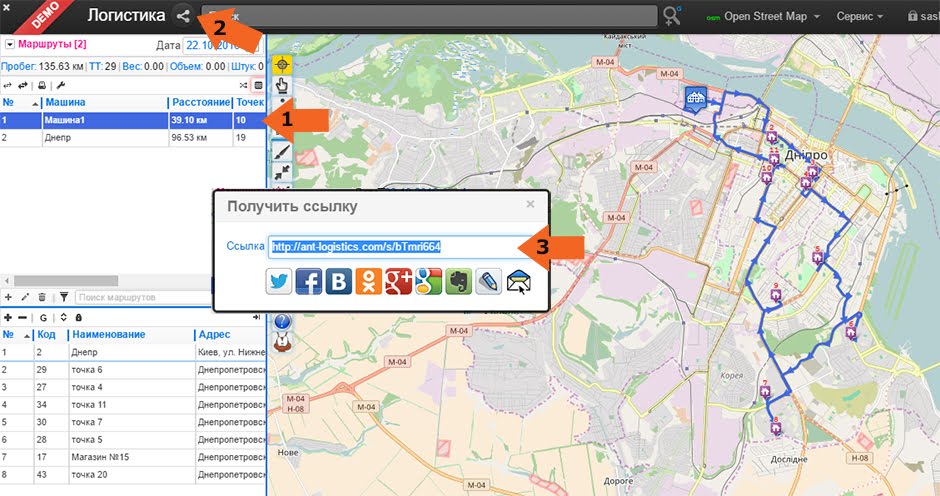
Task: Close the Получить ссылку dialog
Action: pos(530,204)
